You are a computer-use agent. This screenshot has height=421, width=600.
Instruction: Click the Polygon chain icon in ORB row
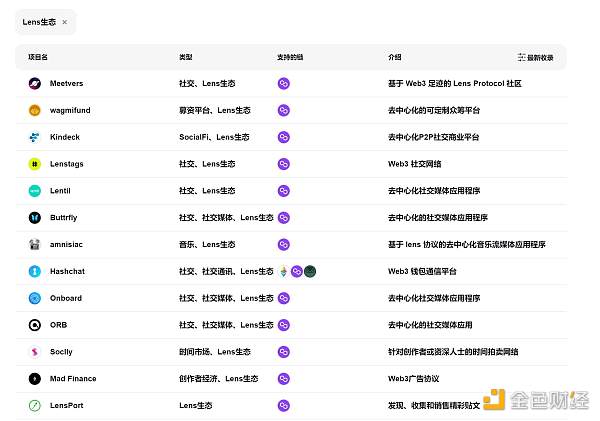click(x=284, y=325)
